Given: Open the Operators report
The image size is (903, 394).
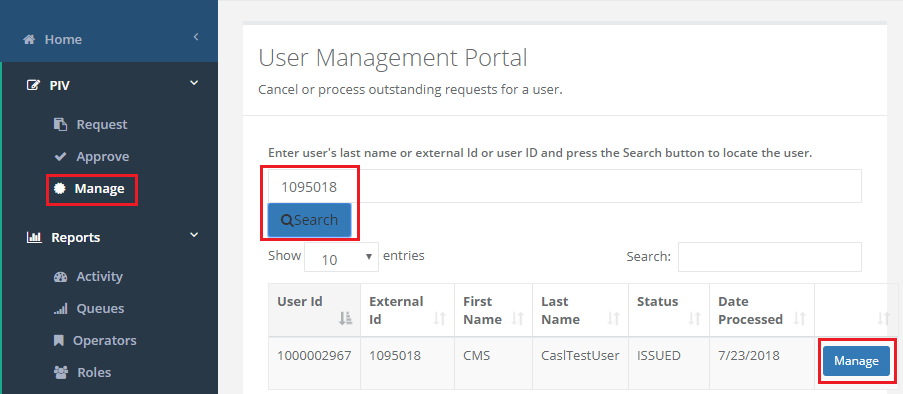Looking at the screenshot, I should coord(105,340).
